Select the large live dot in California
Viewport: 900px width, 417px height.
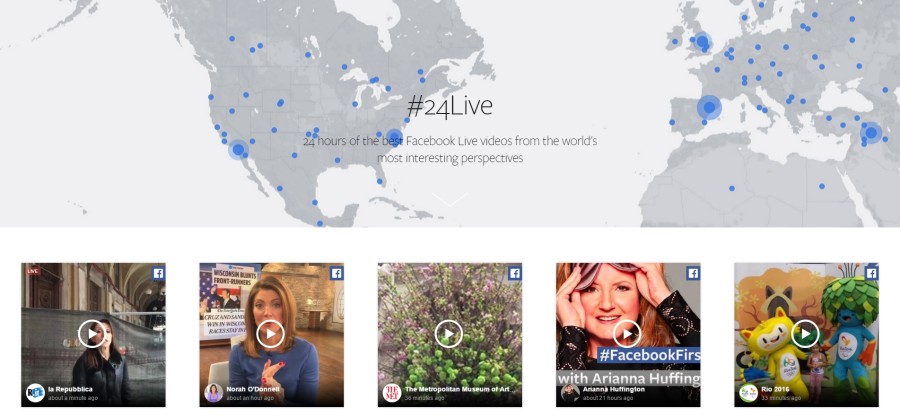[x=238, y=149]
